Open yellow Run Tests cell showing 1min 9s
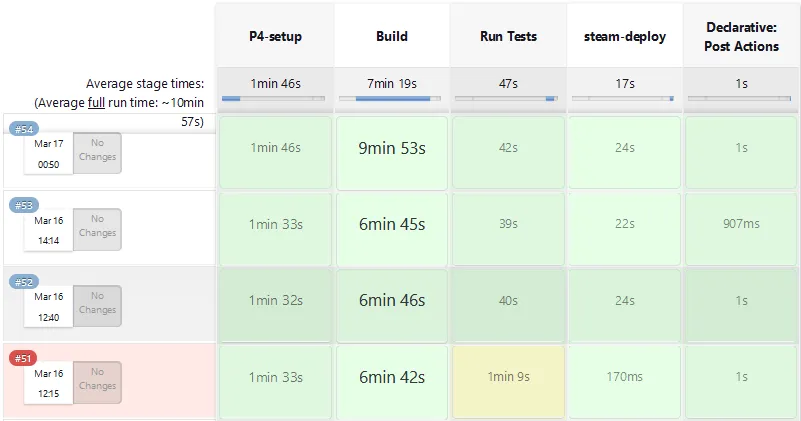801x421 pixels. point(508,377)
